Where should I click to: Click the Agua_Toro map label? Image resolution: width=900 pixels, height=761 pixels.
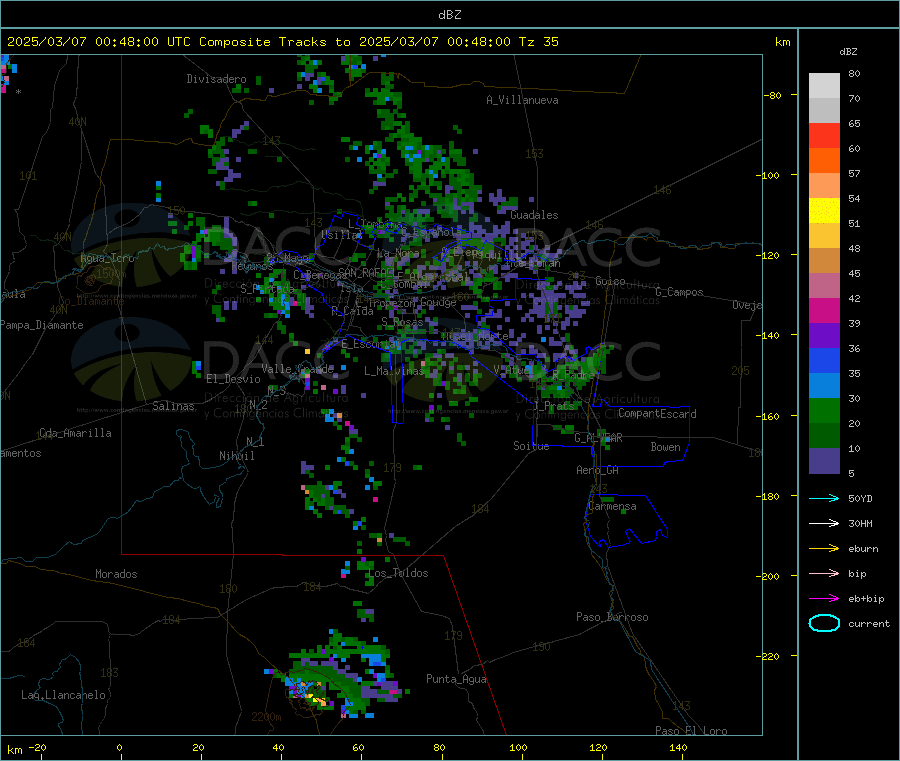point(107,258)
